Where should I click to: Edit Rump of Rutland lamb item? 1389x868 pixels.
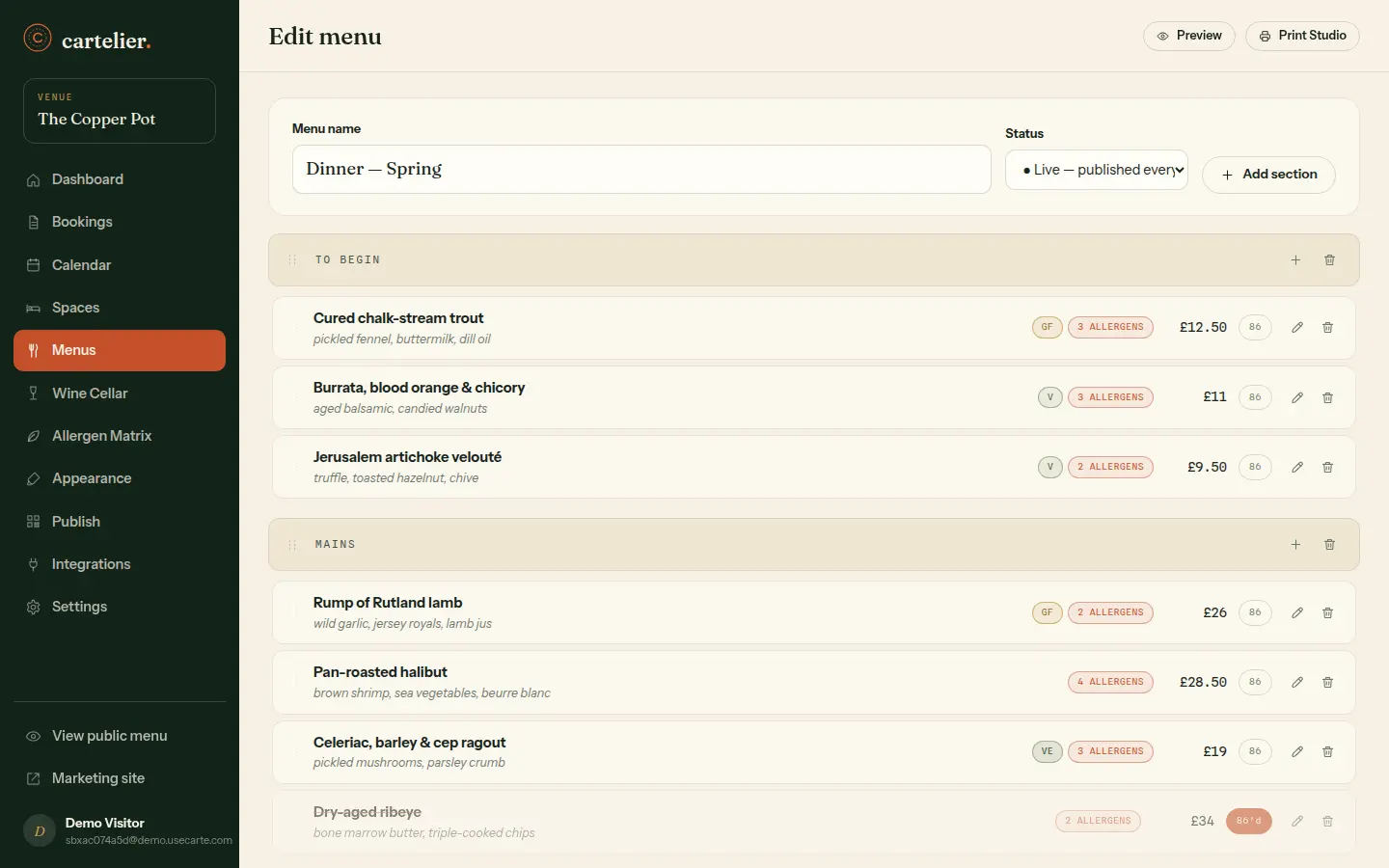pos(1297,612)
